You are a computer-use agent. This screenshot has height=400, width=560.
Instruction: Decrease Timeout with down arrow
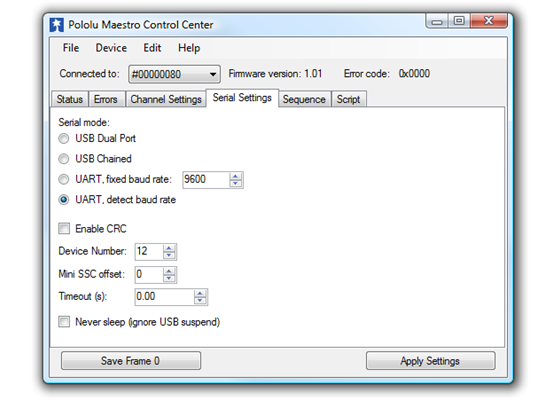coord(200,301)
